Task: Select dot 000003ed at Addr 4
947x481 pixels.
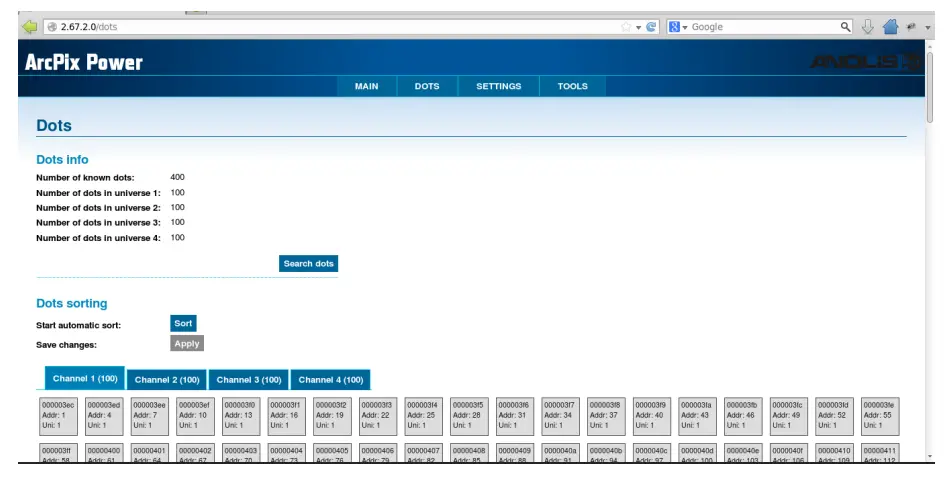Action: (104, 416)
